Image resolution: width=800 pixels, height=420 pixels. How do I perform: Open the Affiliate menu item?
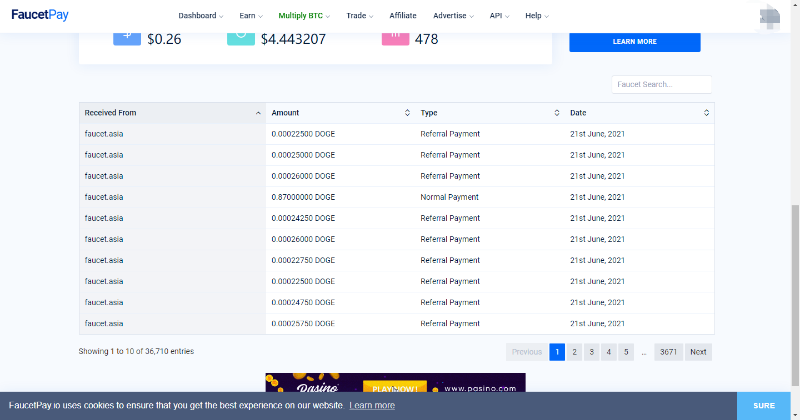403,16
